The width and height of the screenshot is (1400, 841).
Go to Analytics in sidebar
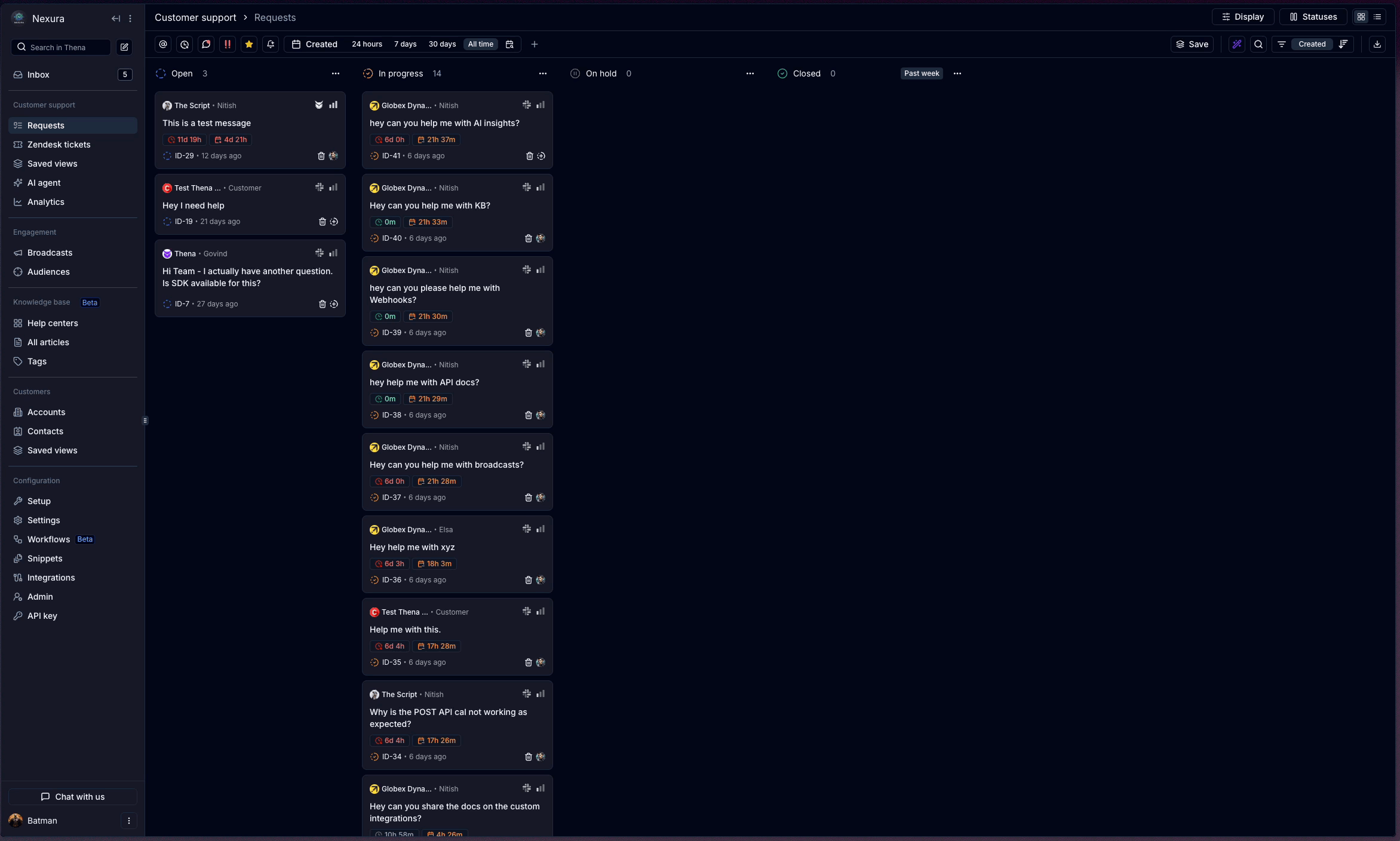coord(45,202)
